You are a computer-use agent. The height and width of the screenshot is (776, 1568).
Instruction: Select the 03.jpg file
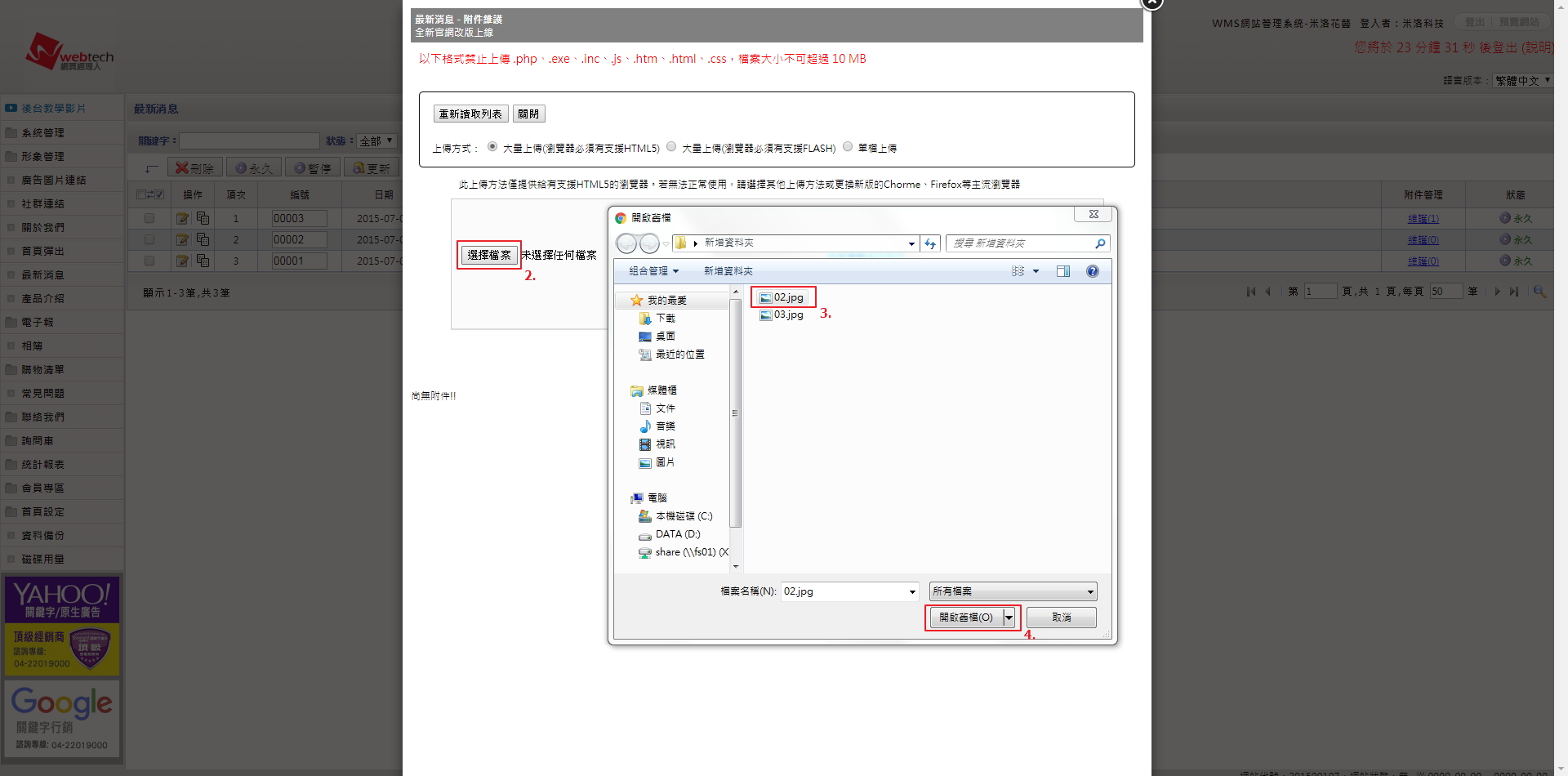click(x=788, y=315)
